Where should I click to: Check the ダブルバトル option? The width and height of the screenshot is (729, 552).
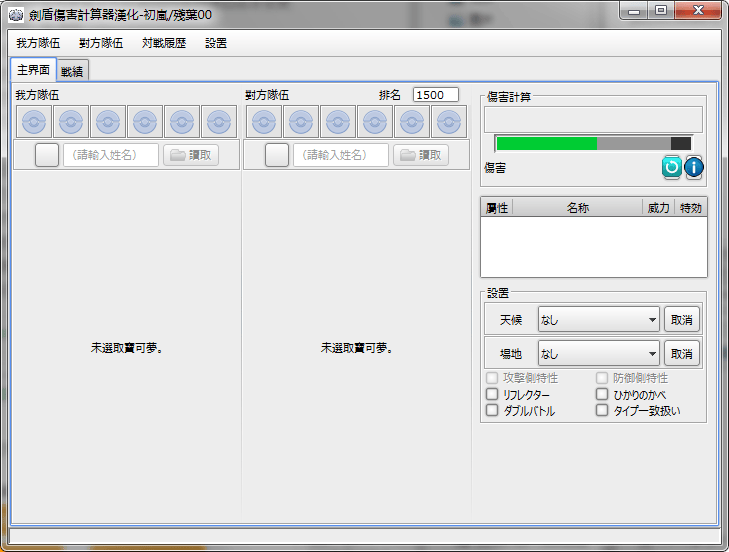[492, 410]
